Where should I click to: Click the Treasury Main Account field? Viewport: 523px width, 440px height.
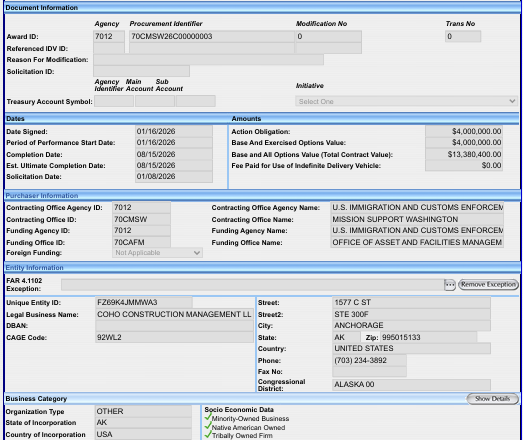[x=155, y=101]
